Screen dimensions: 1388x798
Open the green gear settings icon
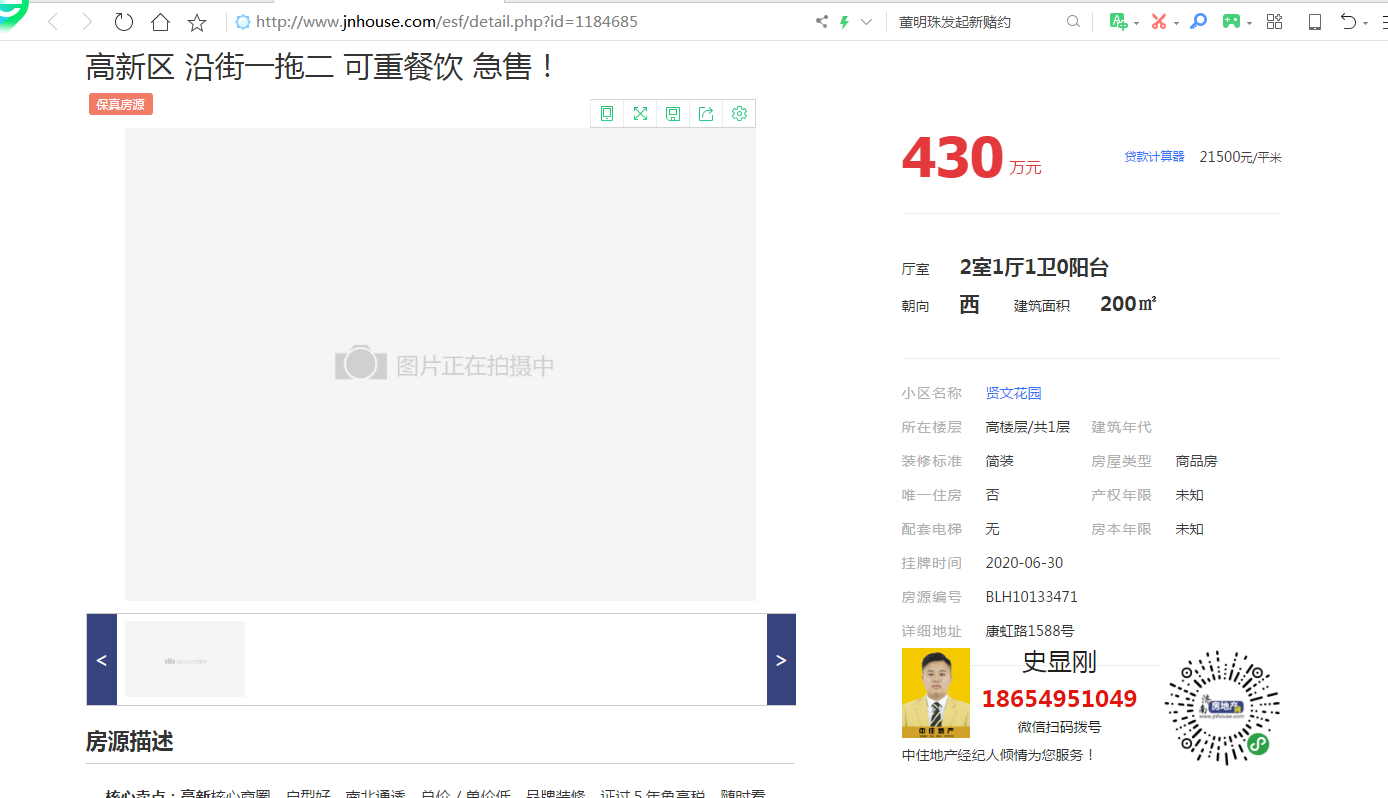739,114
